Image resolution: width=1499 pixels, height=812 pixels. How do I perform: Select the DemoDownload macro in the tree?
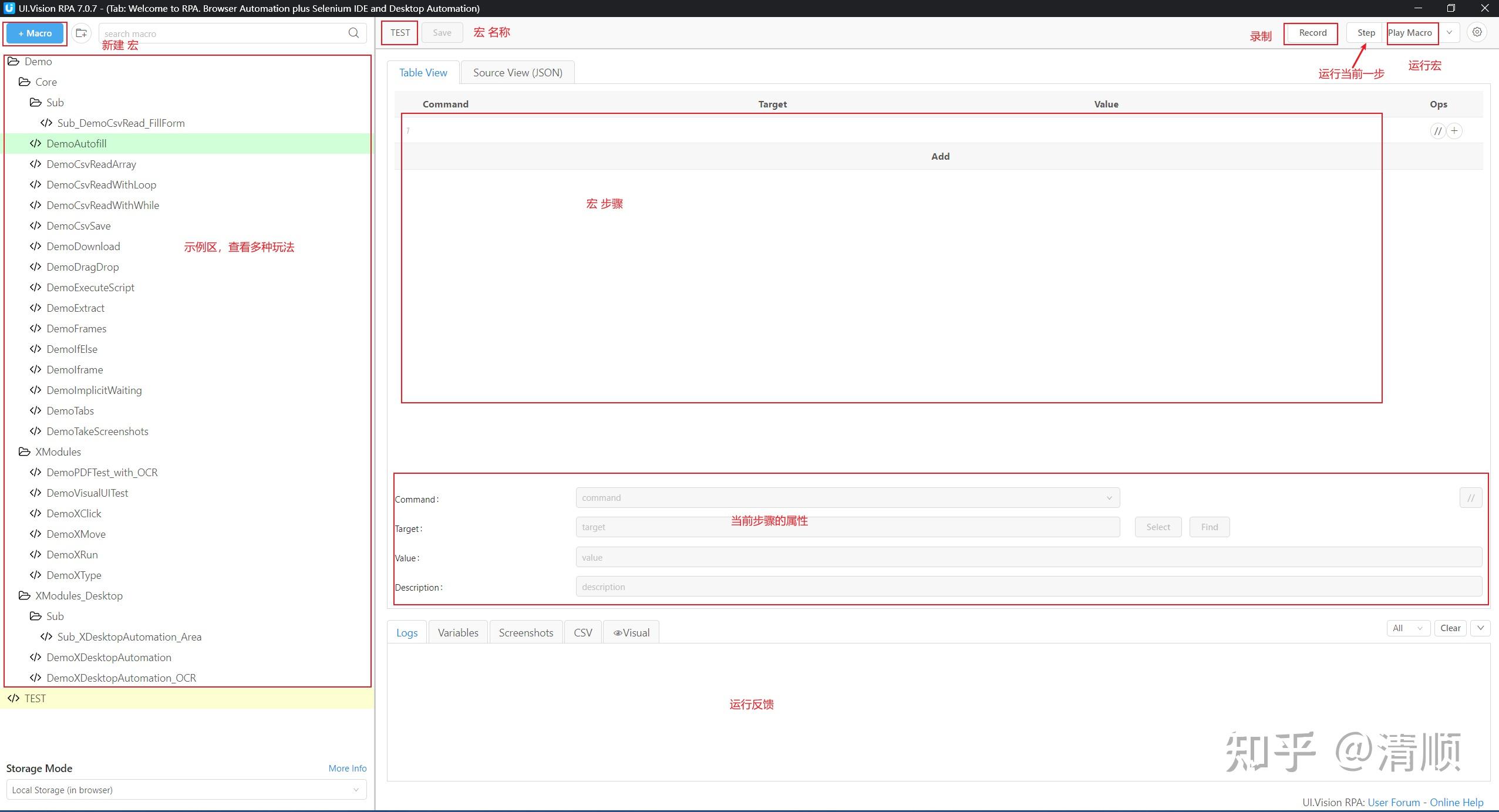[x=83, y=246]
